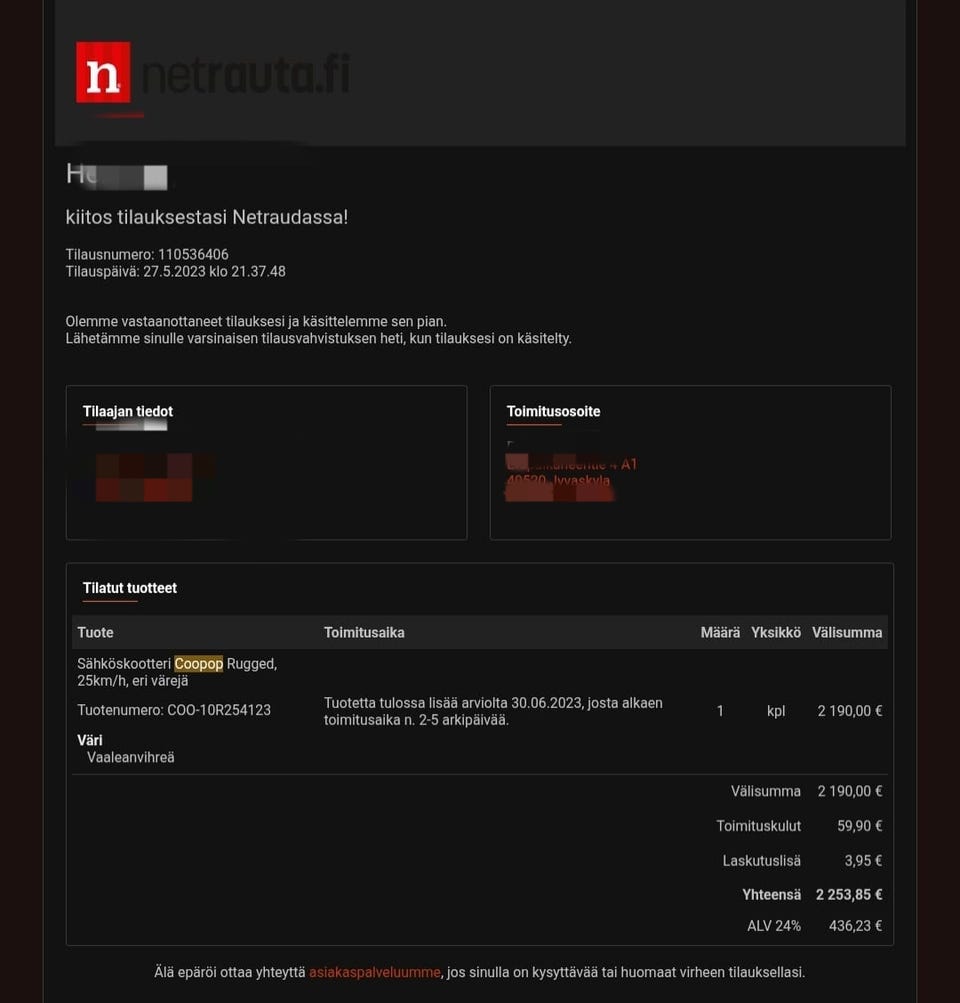
Task: Click 'Yhteensä' label
Action: point(771,895)
